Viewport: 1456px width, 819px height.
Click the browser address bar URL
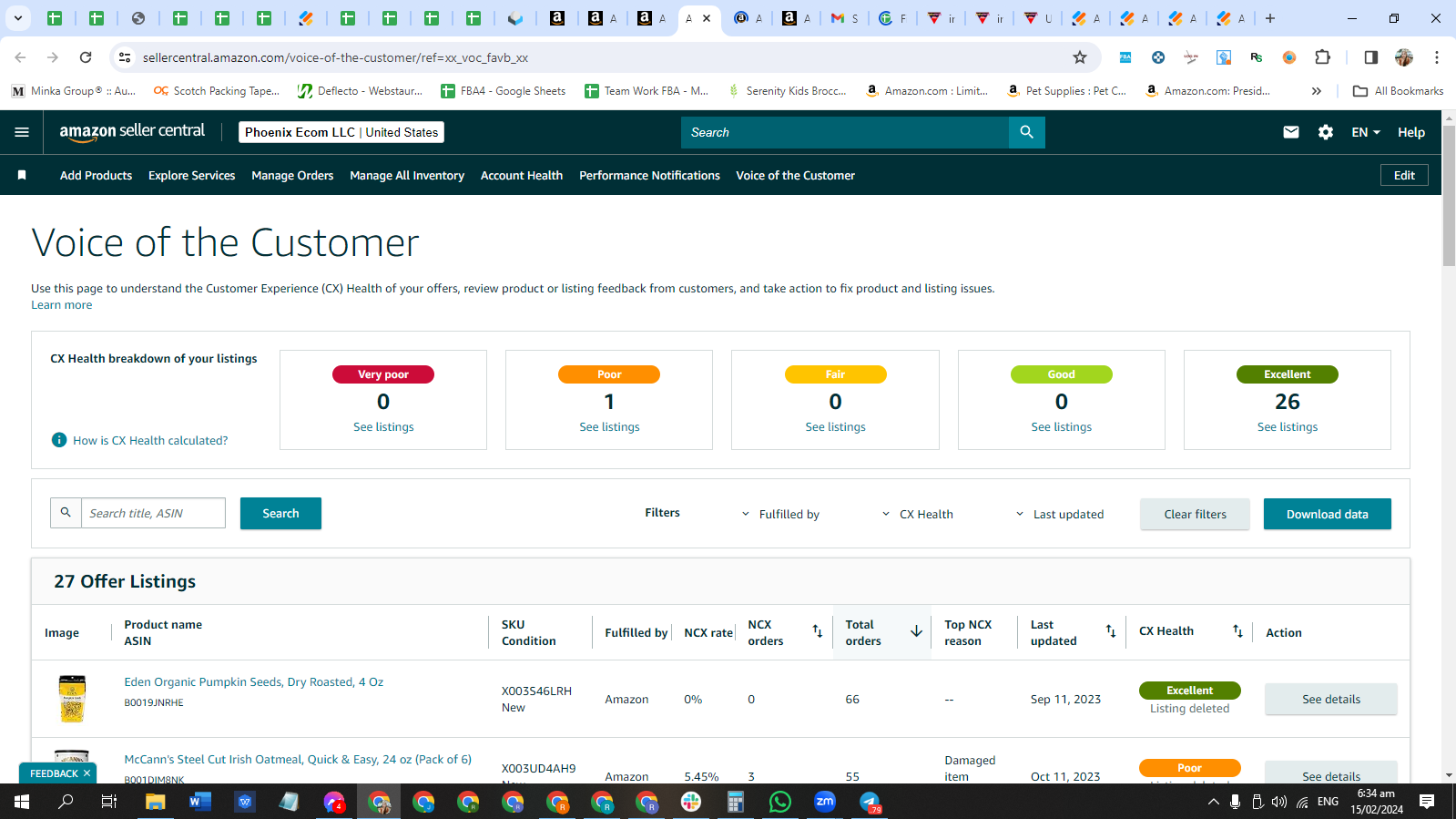(x=335, y=57)
